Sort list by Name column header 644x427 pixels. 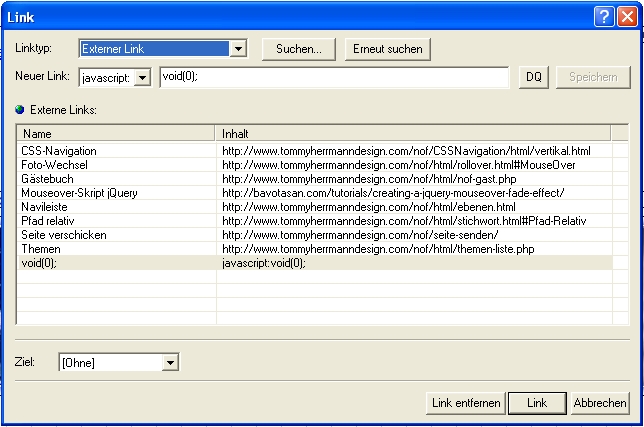[x=117, y=133]
